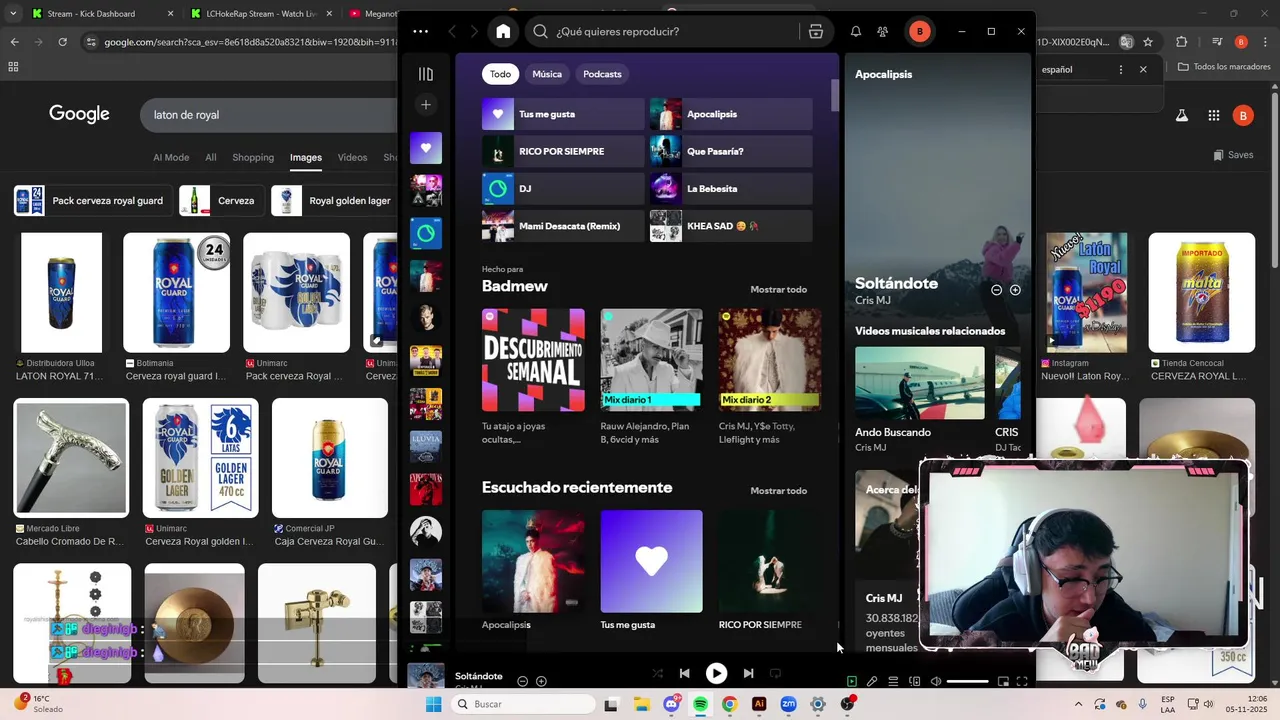Skip to the previous track
This screenshot has height=720, width=1280.
[x=684, y=674]
